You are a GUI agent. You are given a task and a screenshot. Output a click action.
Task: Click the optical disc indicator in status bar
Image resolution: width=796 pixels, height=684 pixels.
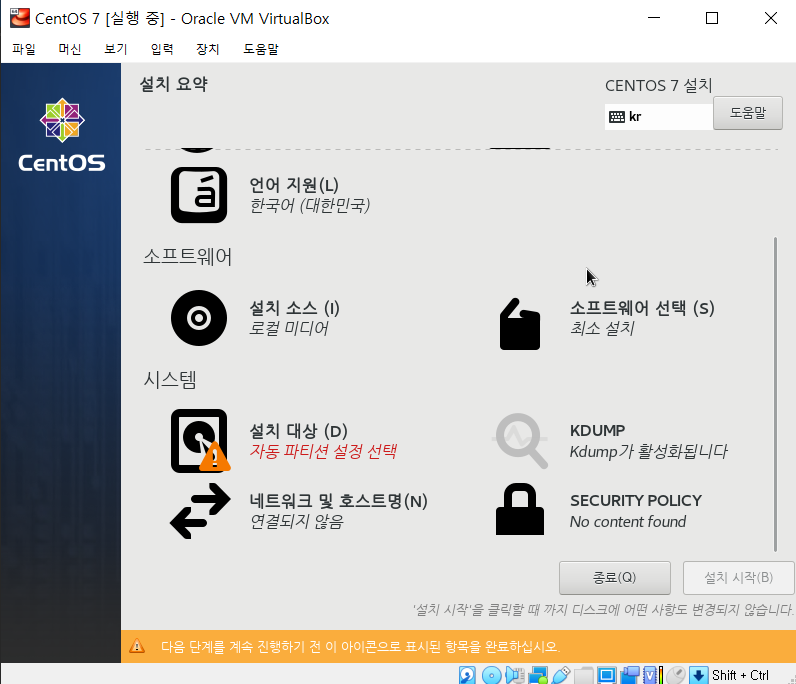pyautogui.click(x=491, y=675)
